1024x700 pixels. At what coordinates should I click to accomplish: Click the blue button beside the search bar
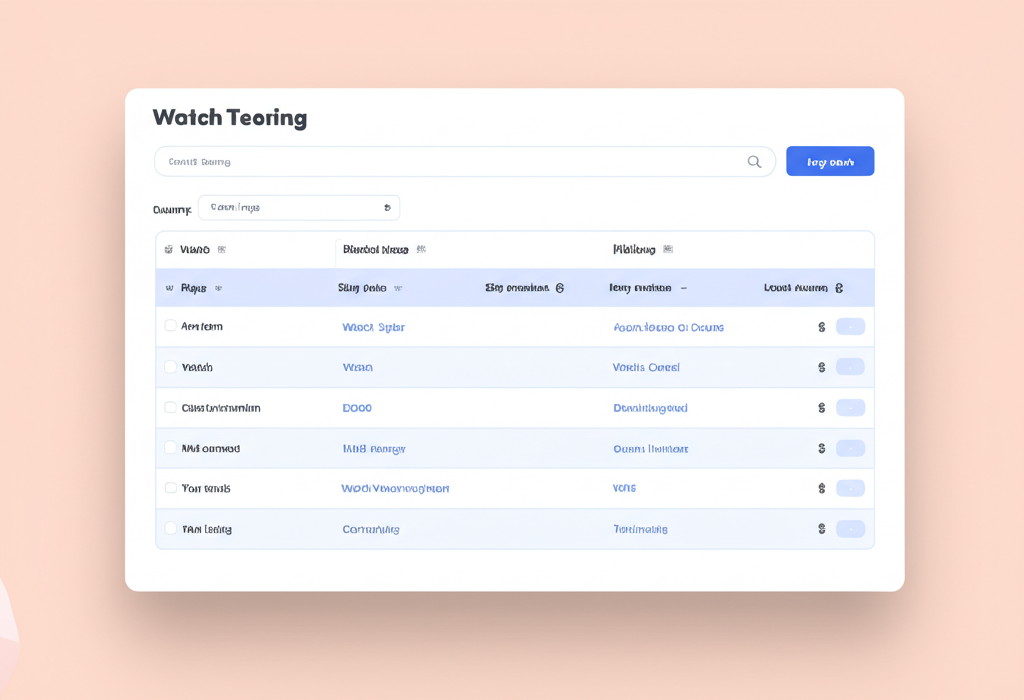pyautogui.click(x=830, y=161)
